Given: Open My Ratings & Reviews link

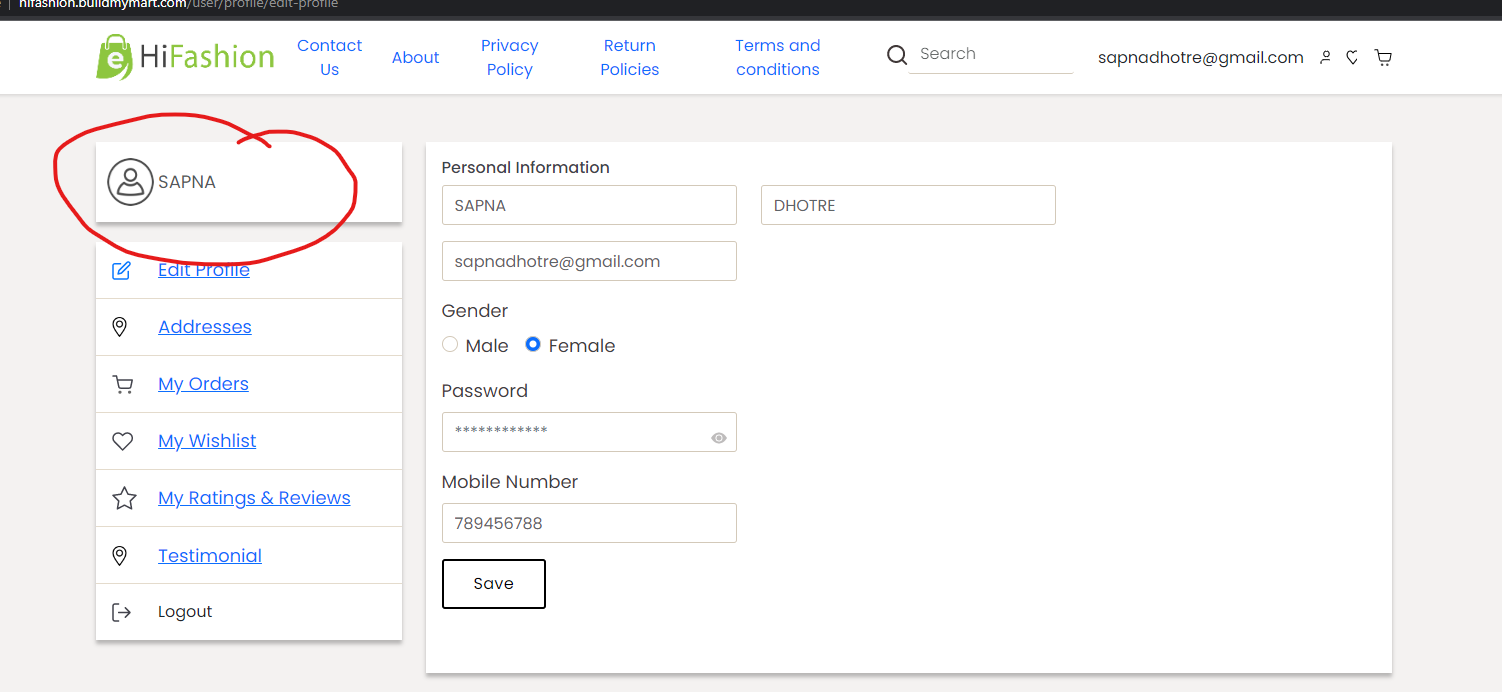Looking at the screenshot, I should [x=254, y=498].
